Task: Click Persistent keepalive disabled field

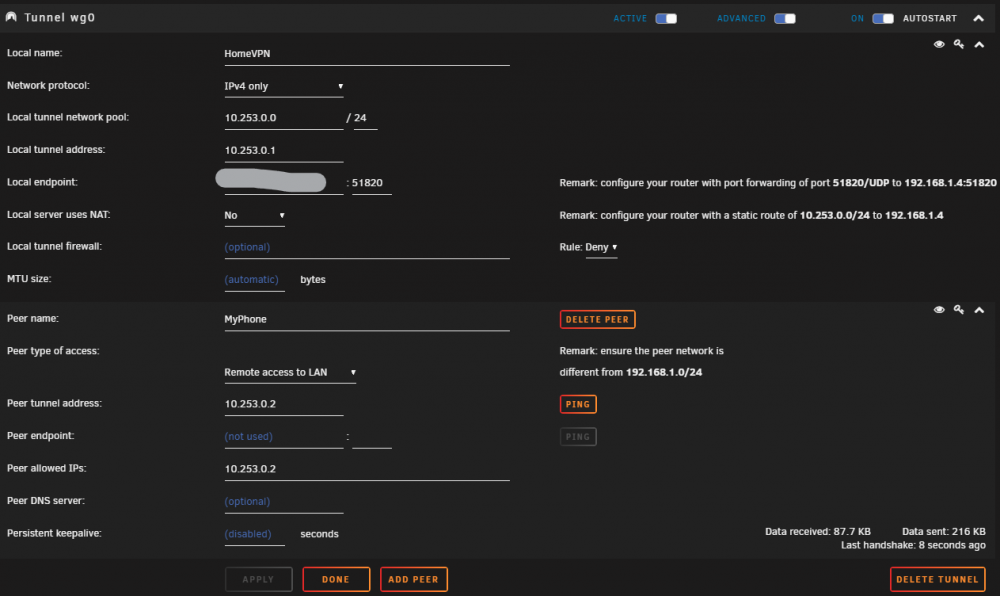Action: click(x=254, y=534)
